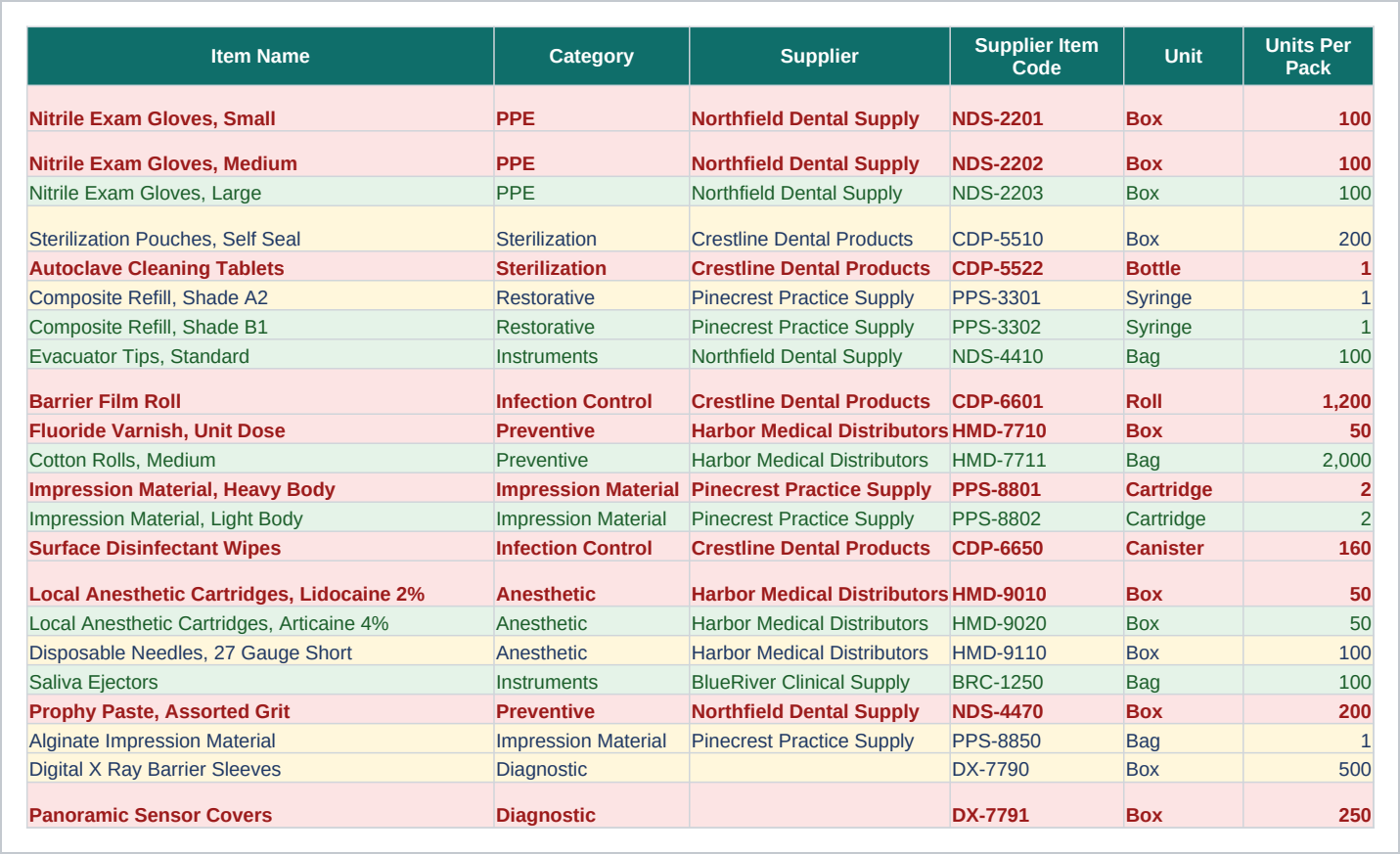This screenshot has height=854, width=1400.
Task: Select Sterilization Pouches, Self Seal item
Action: tap(260, 229)
